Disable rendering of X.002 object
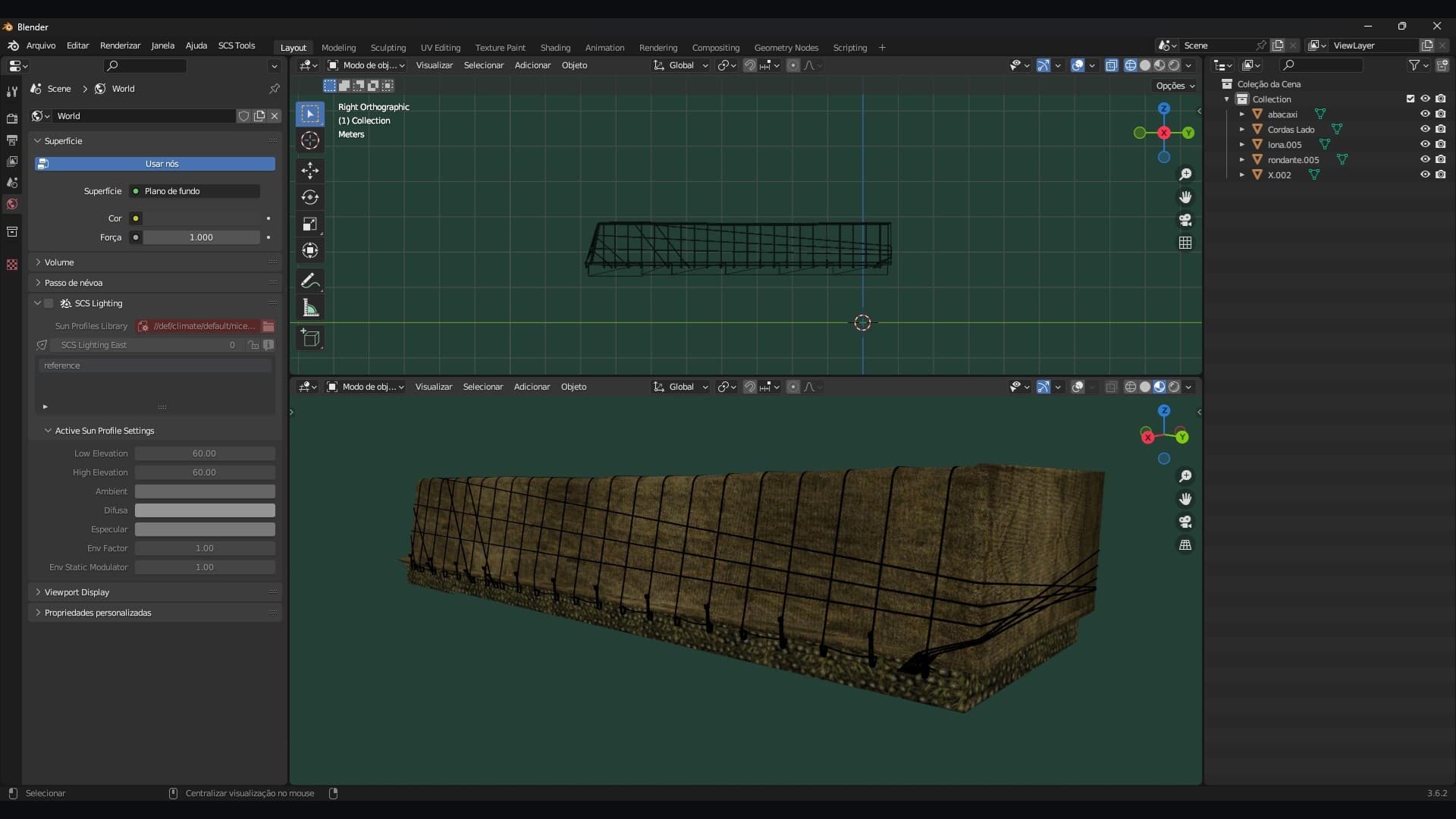1456x819 pixels. tap(1441, 174)
